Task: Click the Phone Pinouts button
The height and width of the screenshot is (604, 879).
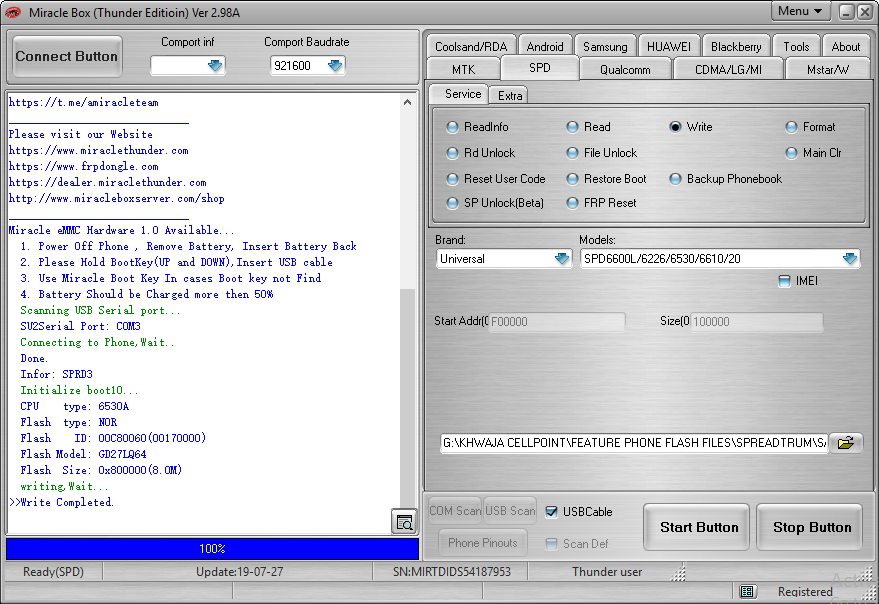Action: [x=483, y=542]
